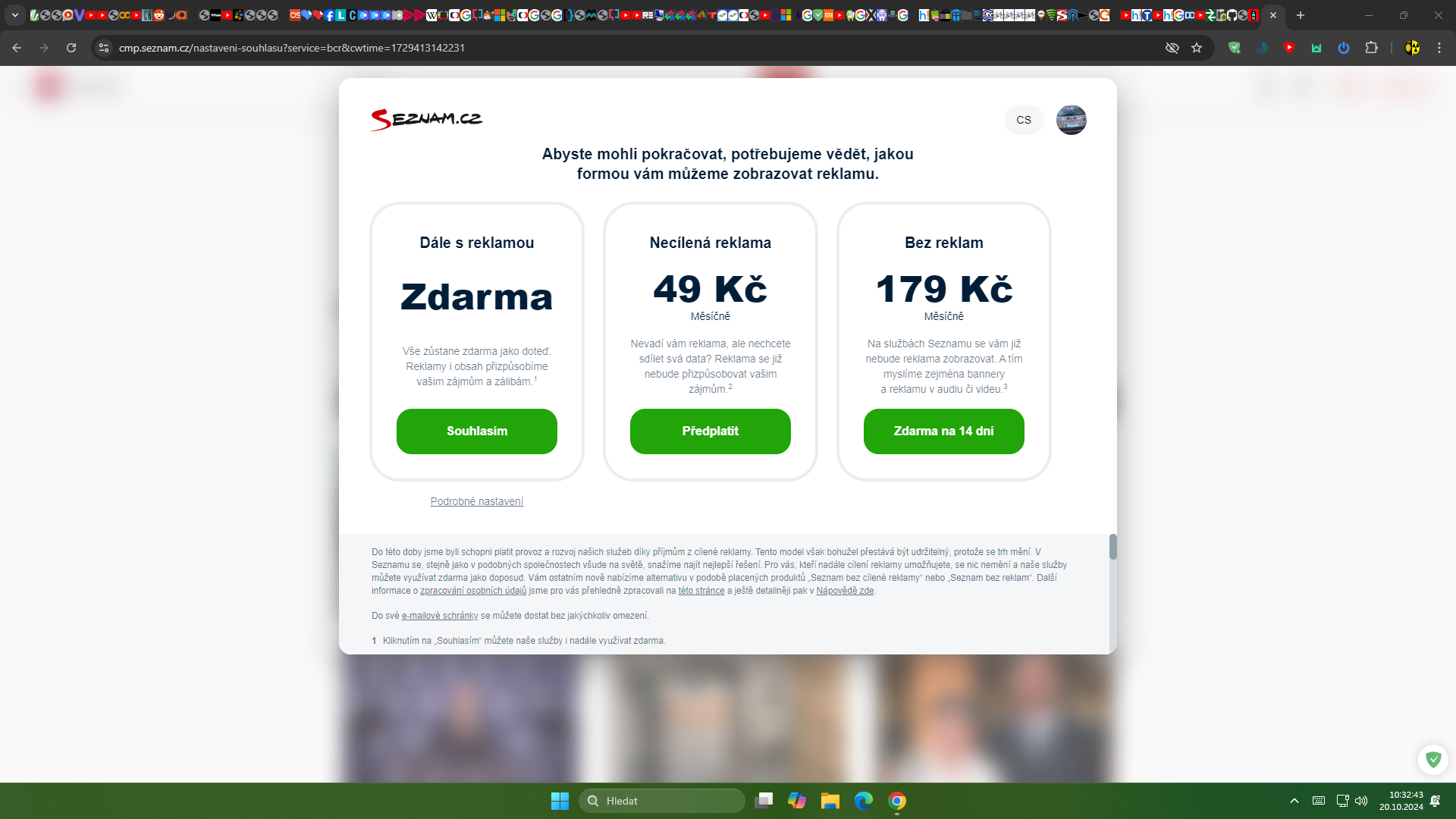1456x819 pixels.
Task: Open Podrobné nastavení link
Action: point(477,501)
